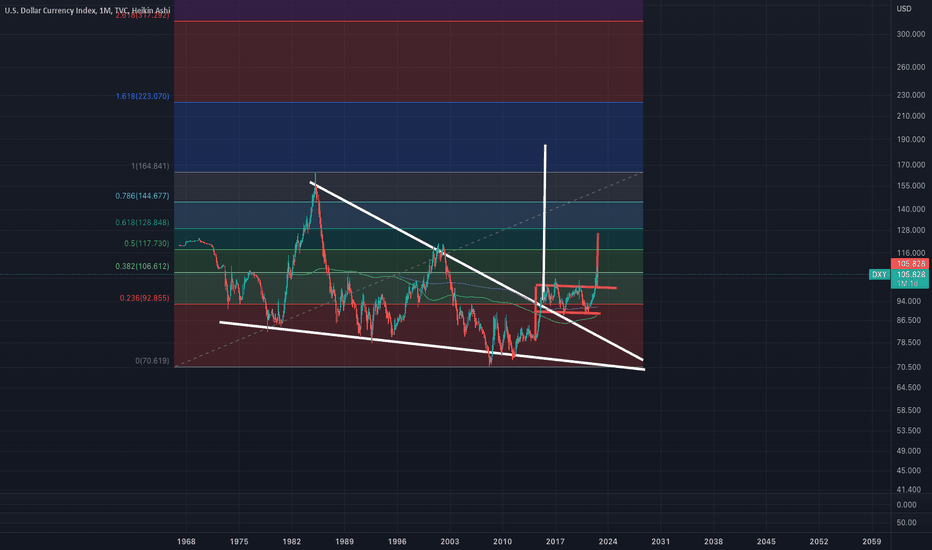This screenshot has height=550, width=932.
Task: Click the 2038 label on the time axis
Action: click(713, 542)
